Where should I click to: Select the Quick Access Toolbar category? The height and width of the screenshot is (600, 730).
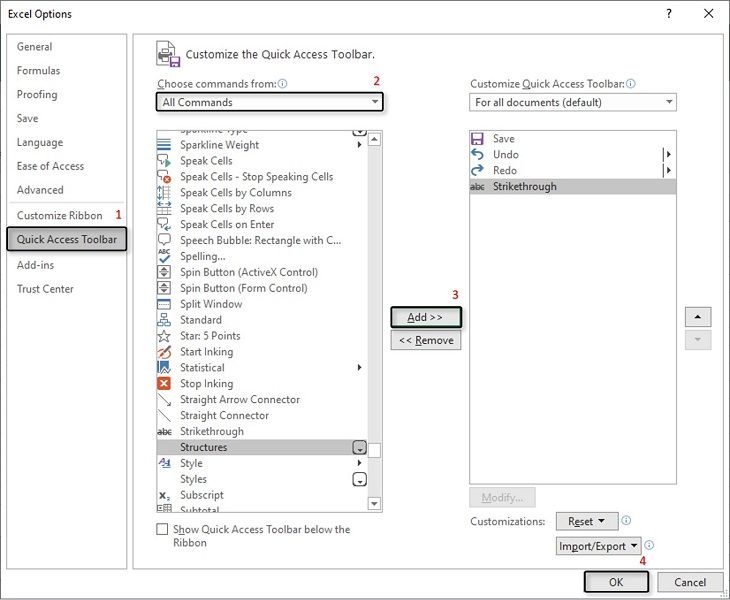click(67, 239)
